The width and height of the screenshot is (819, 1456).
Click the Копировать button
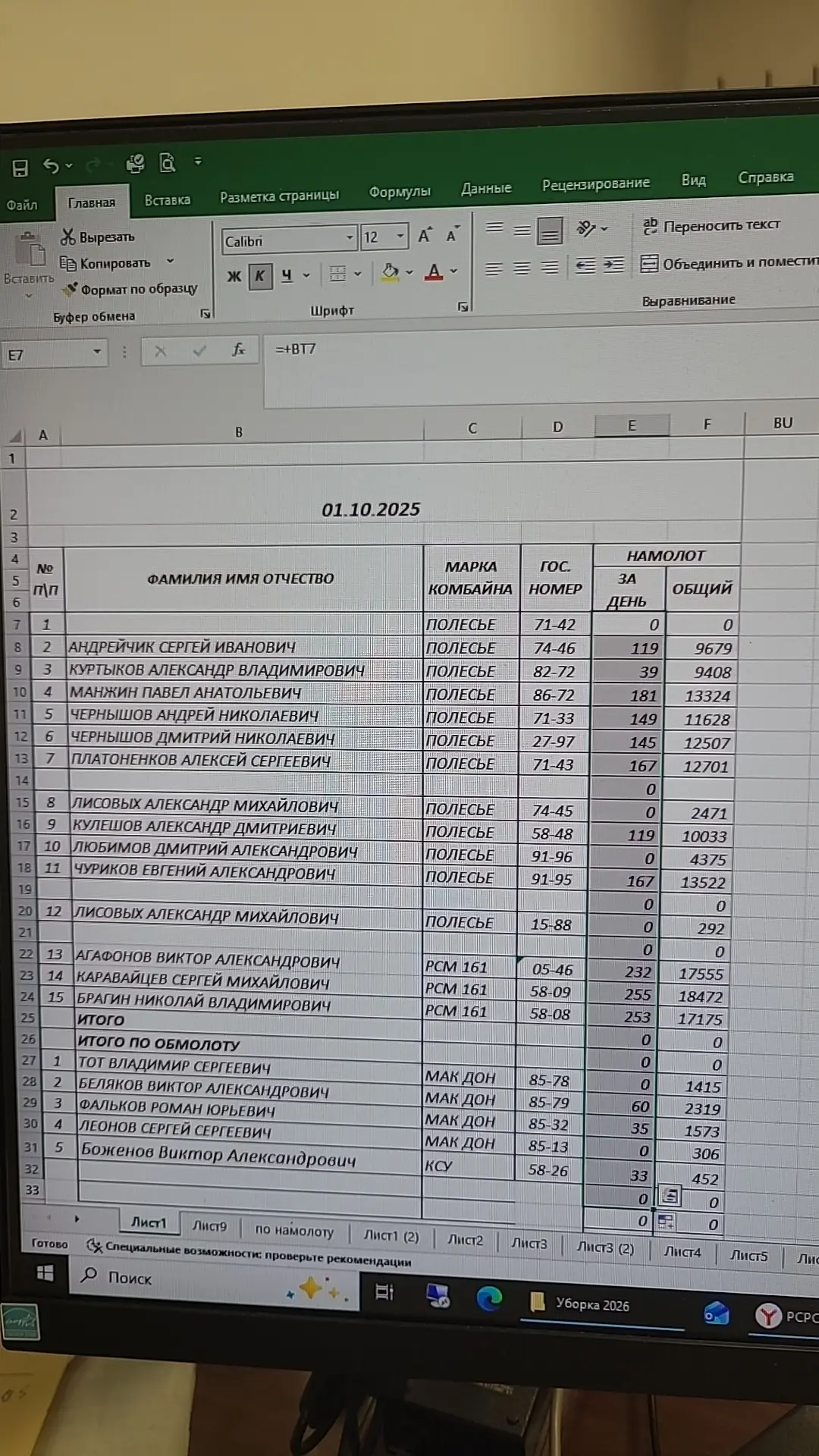[105, 263]
